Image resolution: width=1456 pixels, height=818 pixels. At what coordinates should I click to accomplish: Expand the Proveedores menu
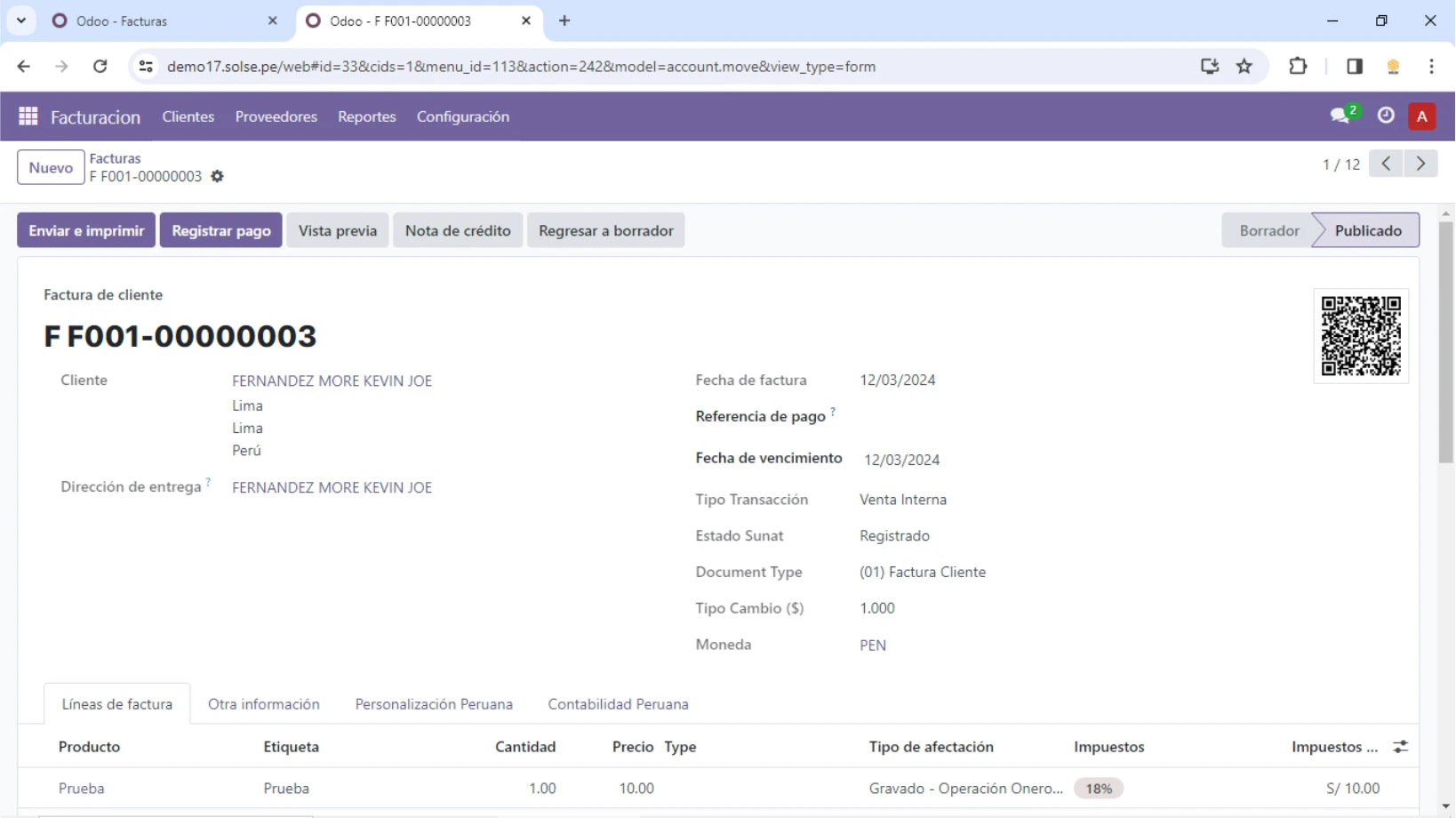coord(276,116)
